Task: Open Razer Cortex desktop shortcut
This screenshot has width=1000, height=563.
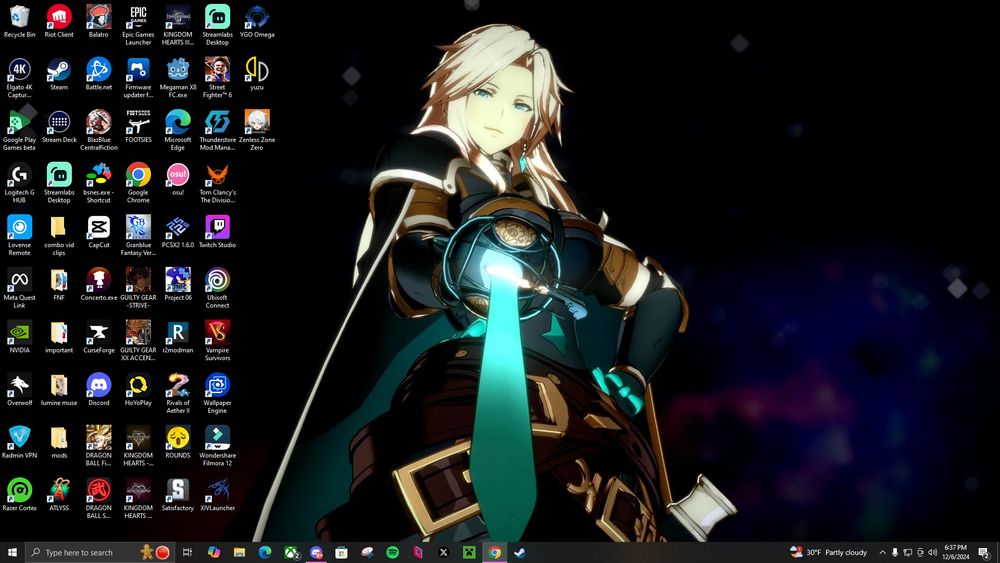Action: [x=19, y=495]
